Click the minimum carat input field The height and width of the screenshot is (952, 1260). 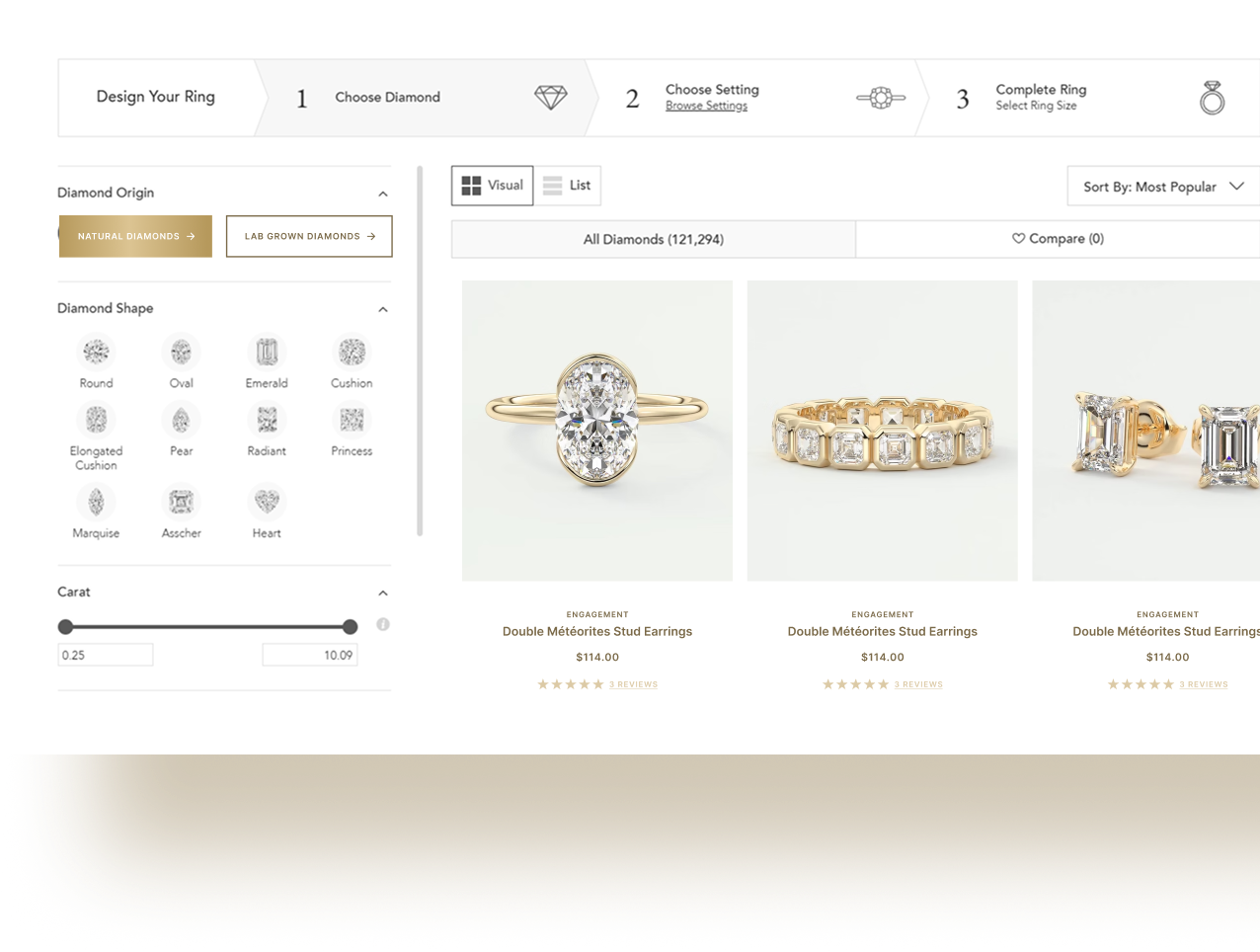coord(106,655)
